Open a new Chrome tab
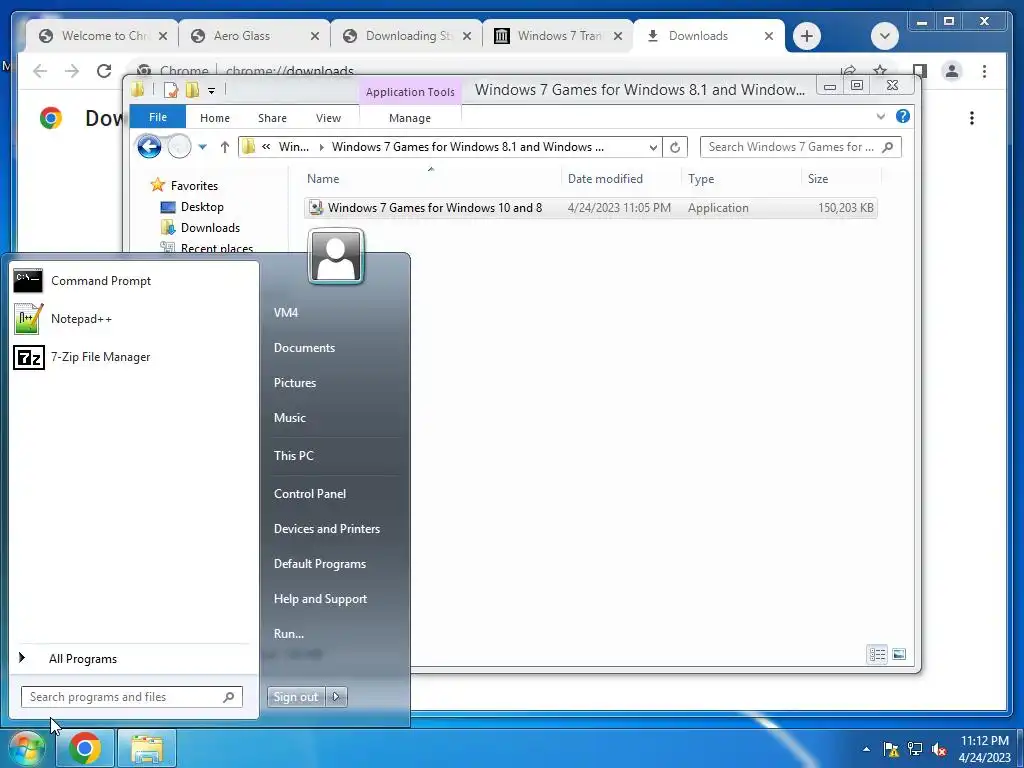Image resolution: width=1024 pixels, height=768 pixels. pyautogui.click(x=807, y=36)
